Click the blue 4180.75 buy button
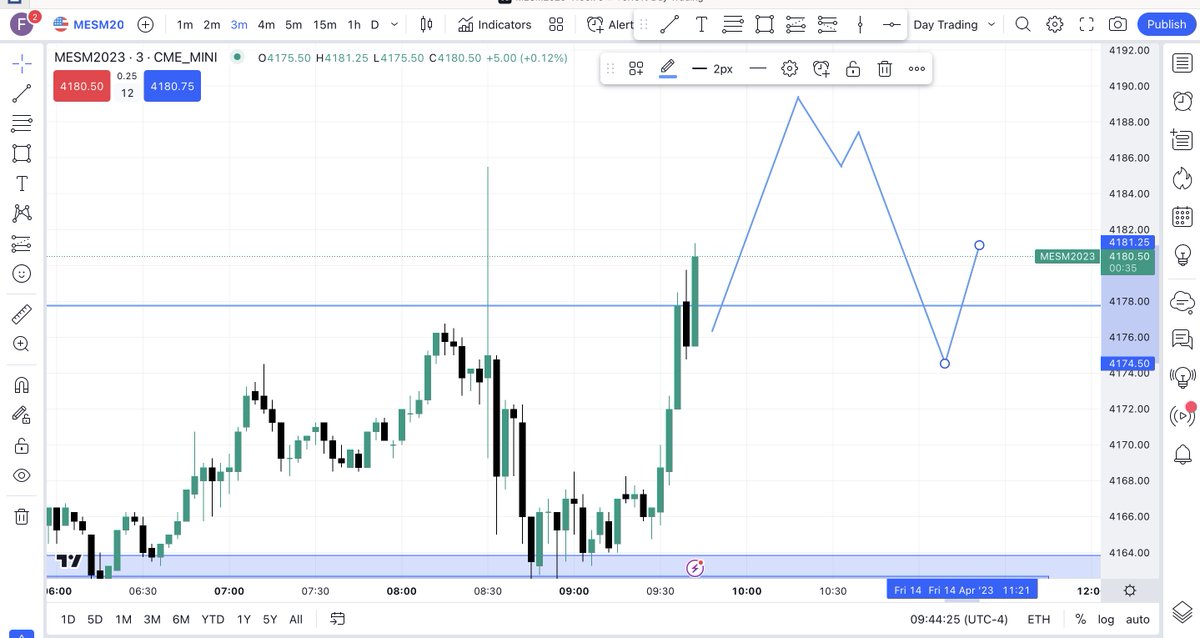The image size is (1200, 638). click(x=172, y=87)
